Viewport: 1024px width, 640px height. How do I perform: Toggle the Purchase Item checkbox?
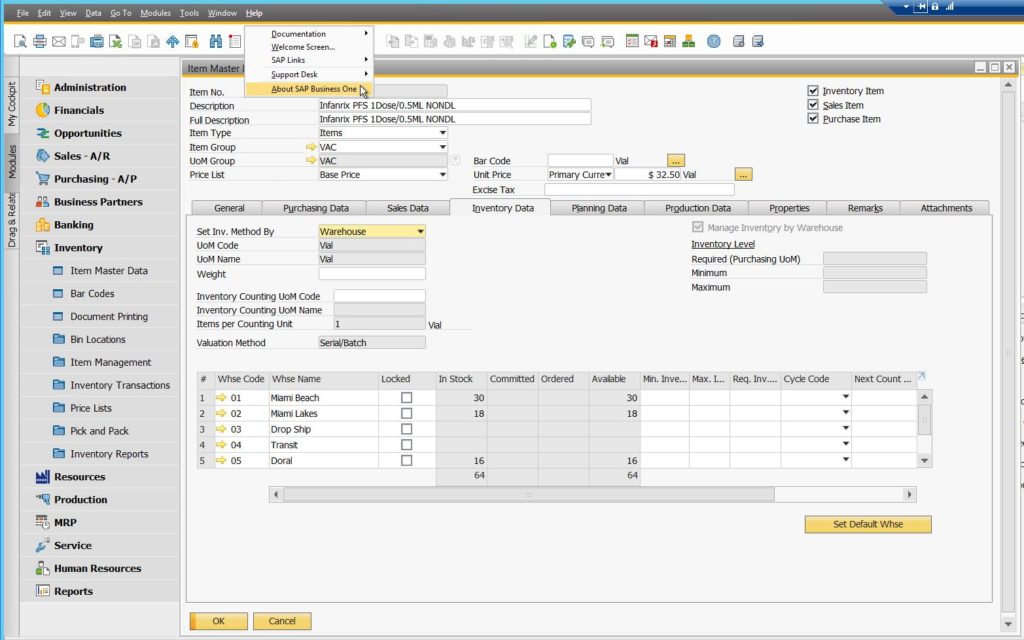coord(813,119)
